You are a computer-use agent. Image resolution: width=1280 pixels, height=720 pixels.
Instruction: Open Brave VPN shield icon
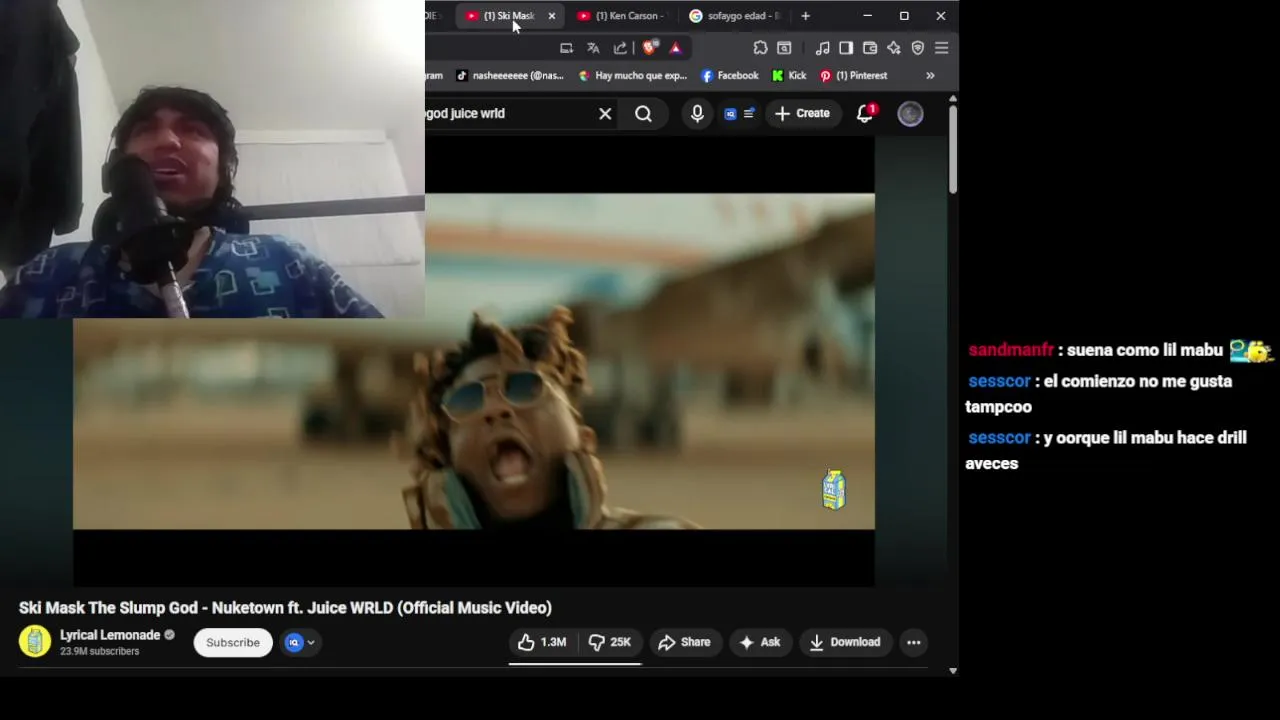coord(918,48)
